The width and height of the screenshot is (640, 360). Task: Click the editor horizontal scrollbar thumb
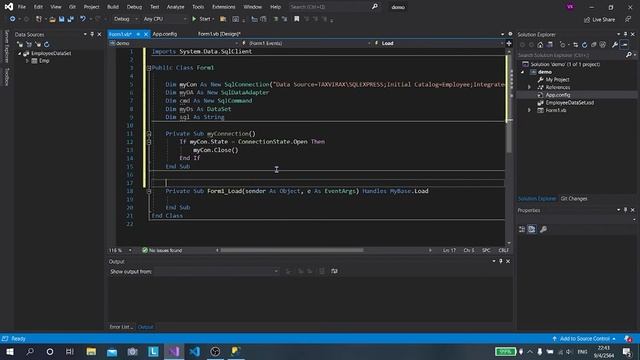[292, 250]
